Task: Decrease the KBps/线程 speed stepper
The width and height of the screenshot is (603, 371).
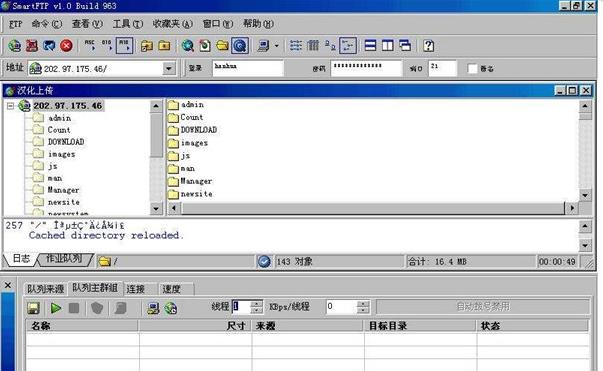Action: coord(363,310)
